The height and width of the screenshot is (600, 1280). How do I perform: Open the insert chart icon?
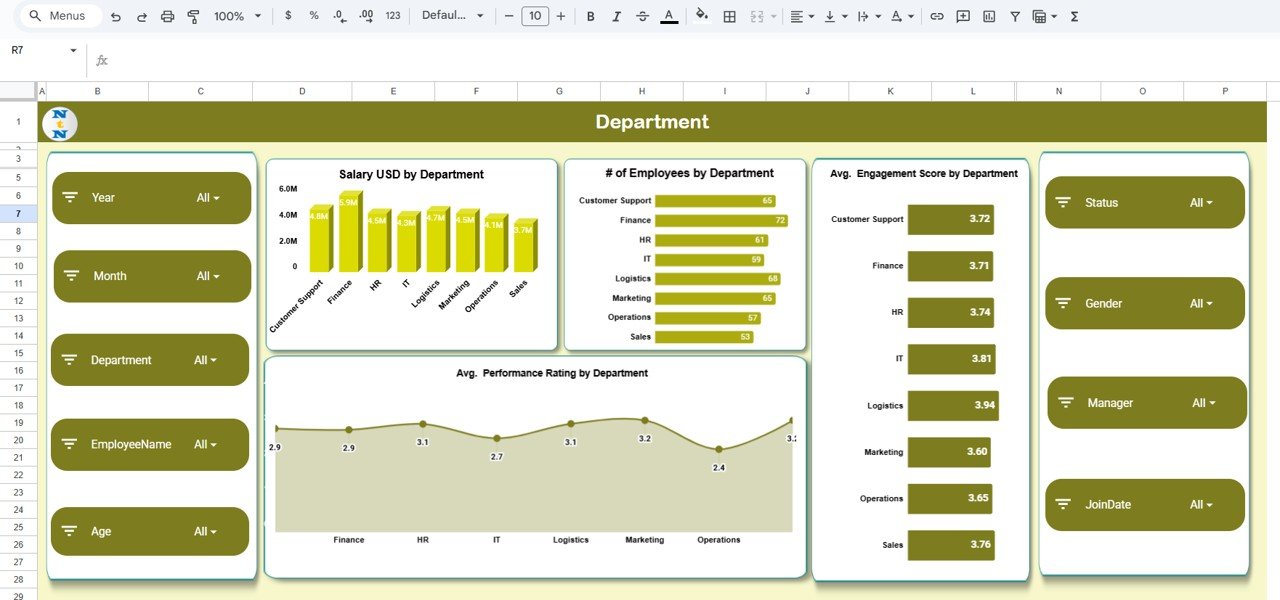(x=990, y=16)
